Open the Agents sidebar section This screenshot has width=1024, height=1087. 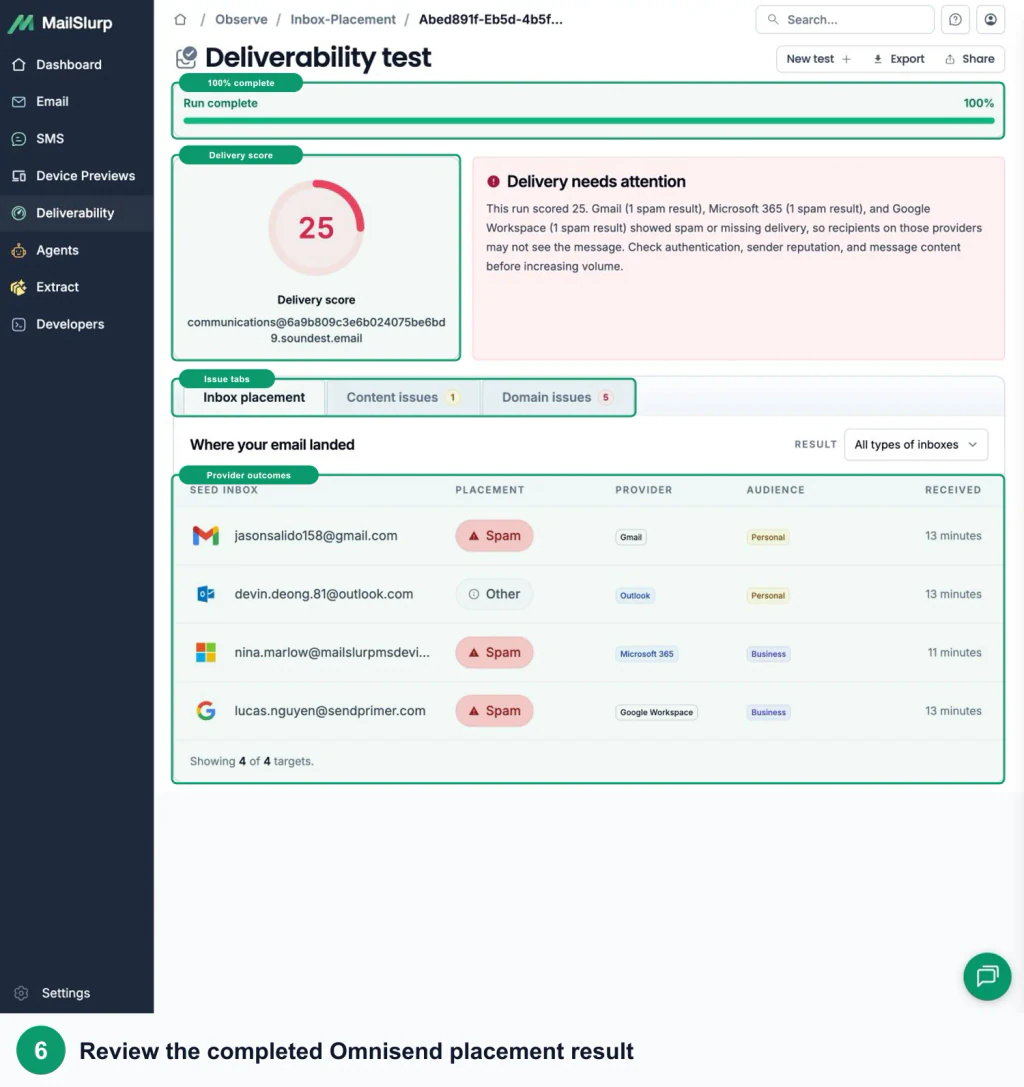[x=76, y=250]
